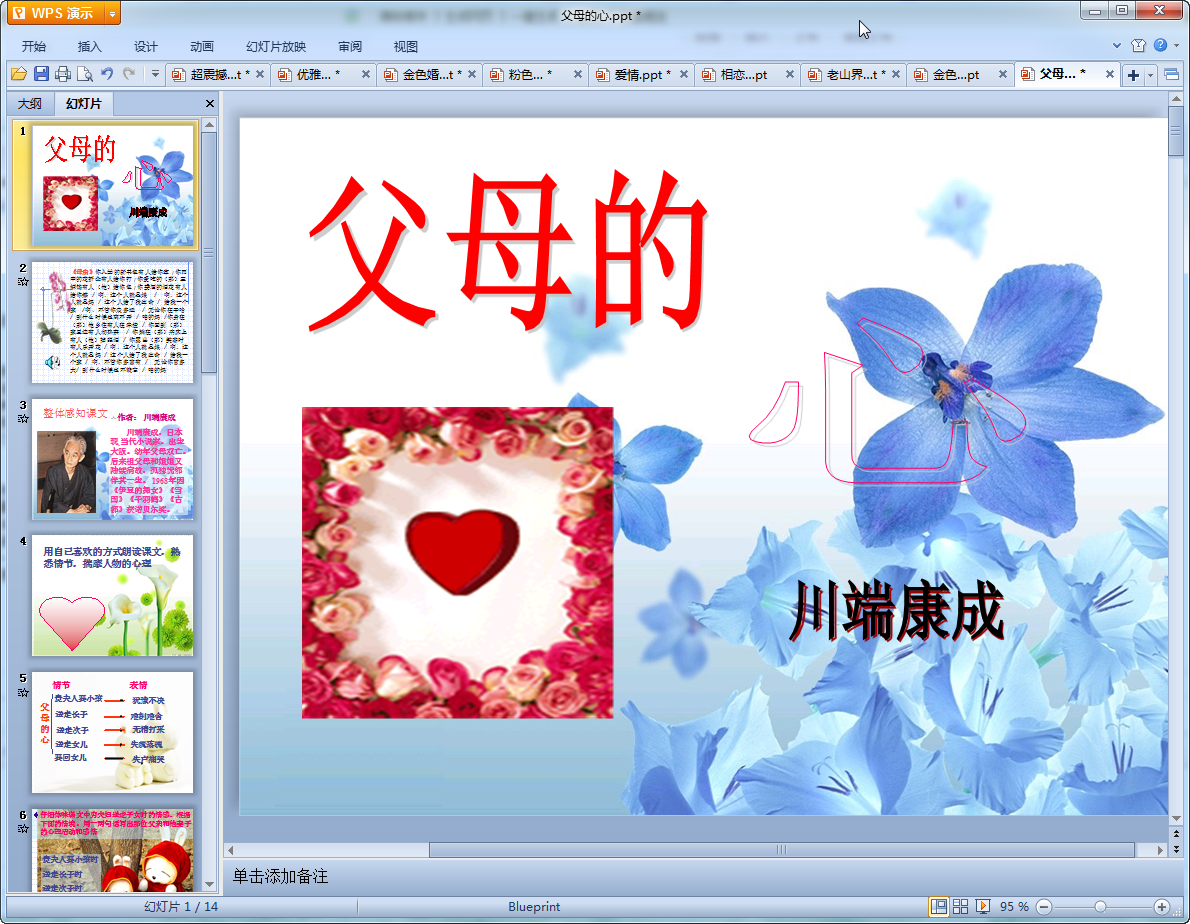Image resolution: width=1190 pixels, height=924 pixels.
Task: Open the tab list window icon
Action: [1171, 74]
